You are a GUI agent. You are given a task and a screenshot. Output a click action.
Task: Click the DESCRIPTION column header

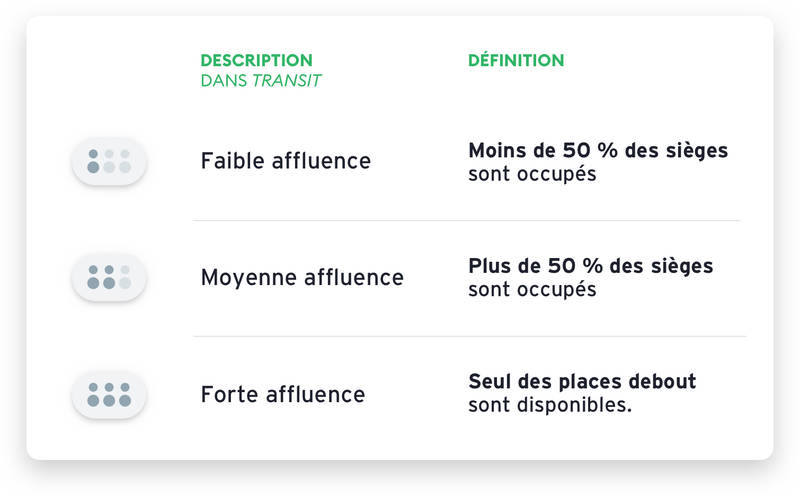(x=256, y=60)
